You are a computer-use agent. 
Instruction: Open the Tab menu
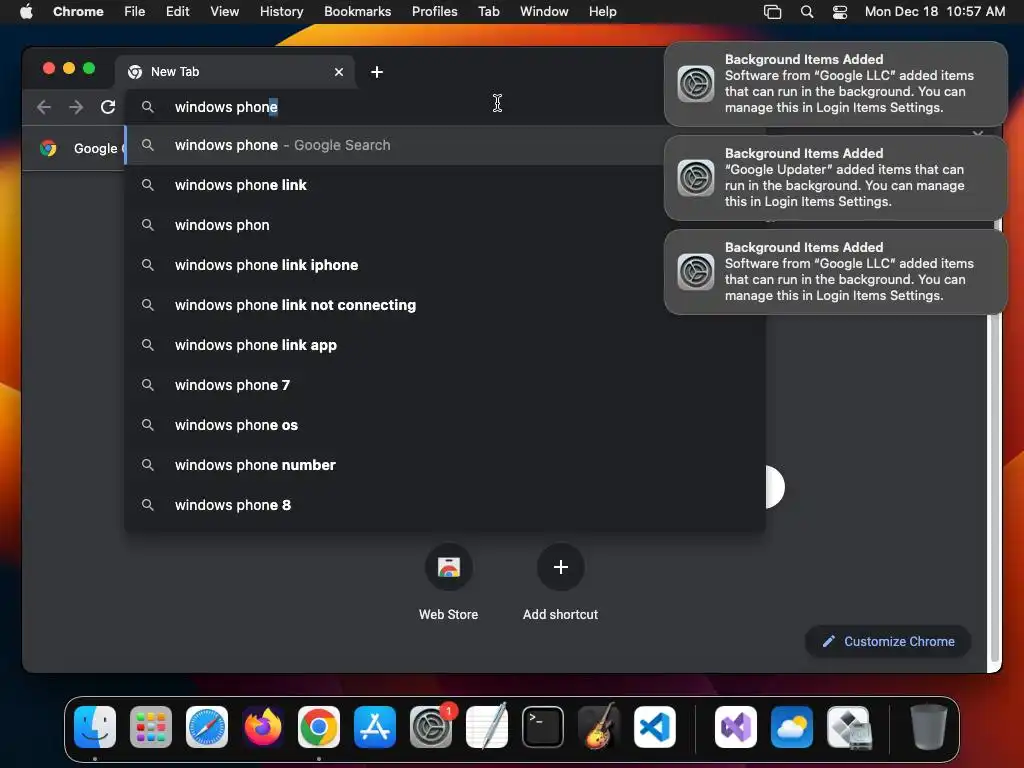[x=488, y=11]
